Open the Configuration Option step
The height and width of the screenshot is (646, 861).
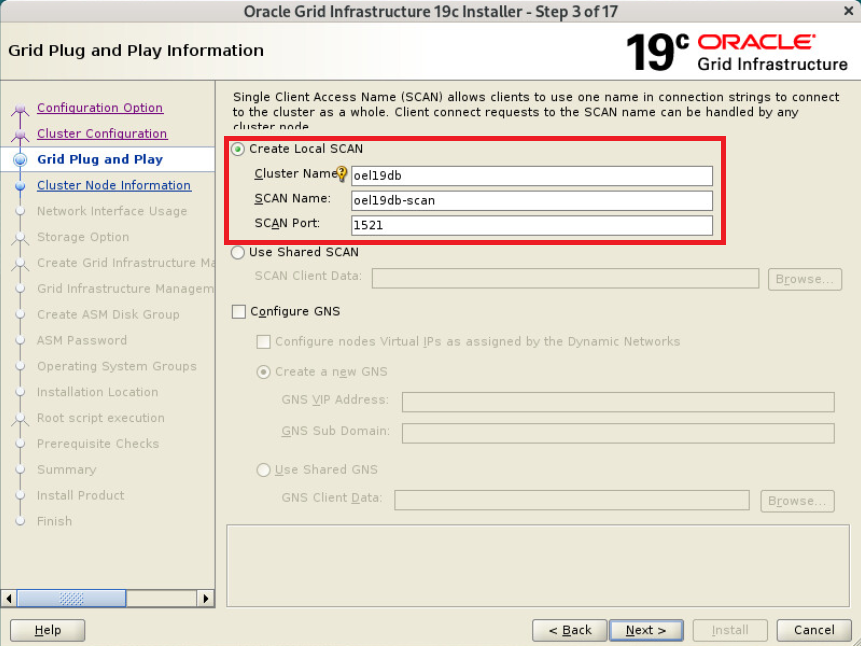(100, 108)
